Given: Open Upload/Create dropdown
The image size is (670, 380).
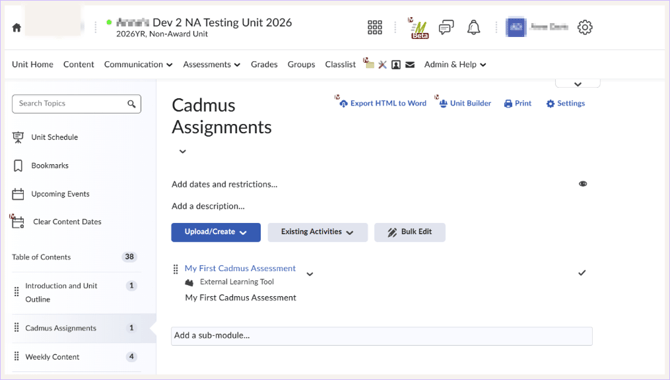Looking at the screenshot, I should (x=216, y=232).
